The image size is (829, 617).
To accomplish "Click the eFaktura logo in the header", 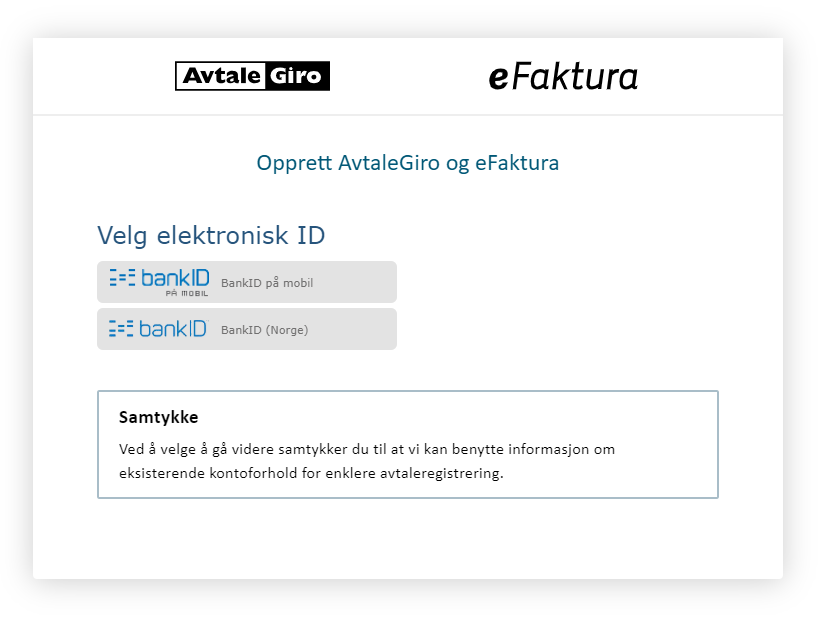I will tap(563, 77).
